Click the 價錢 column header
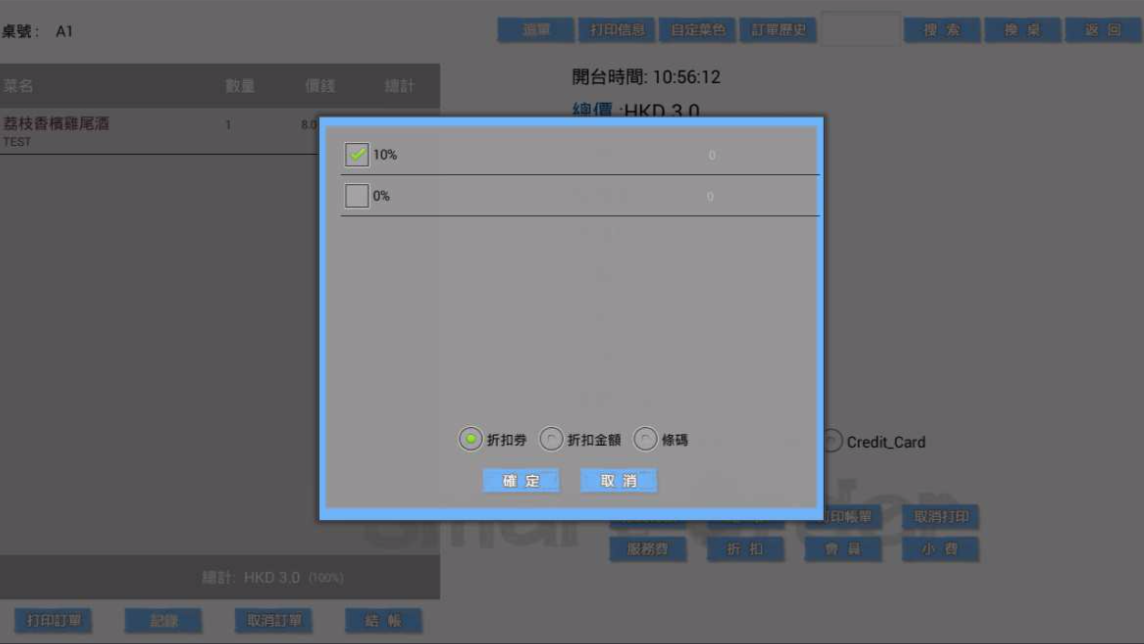Image resolution: width=1144 pixels, height=644 pixels. click(320, 86)
